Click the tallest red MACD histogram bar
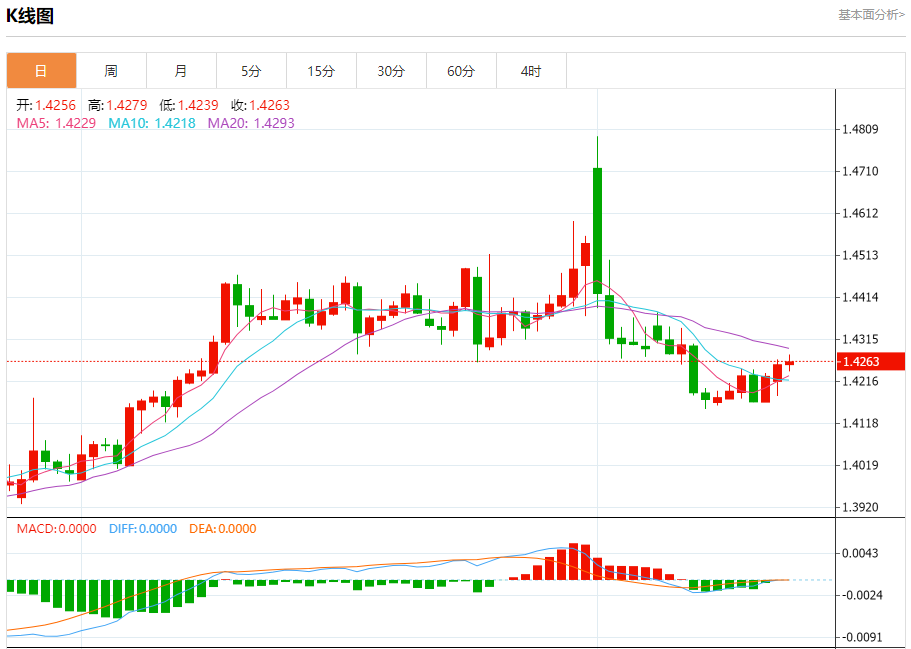This screenshot has height=649, width=911. coord(573,561)
